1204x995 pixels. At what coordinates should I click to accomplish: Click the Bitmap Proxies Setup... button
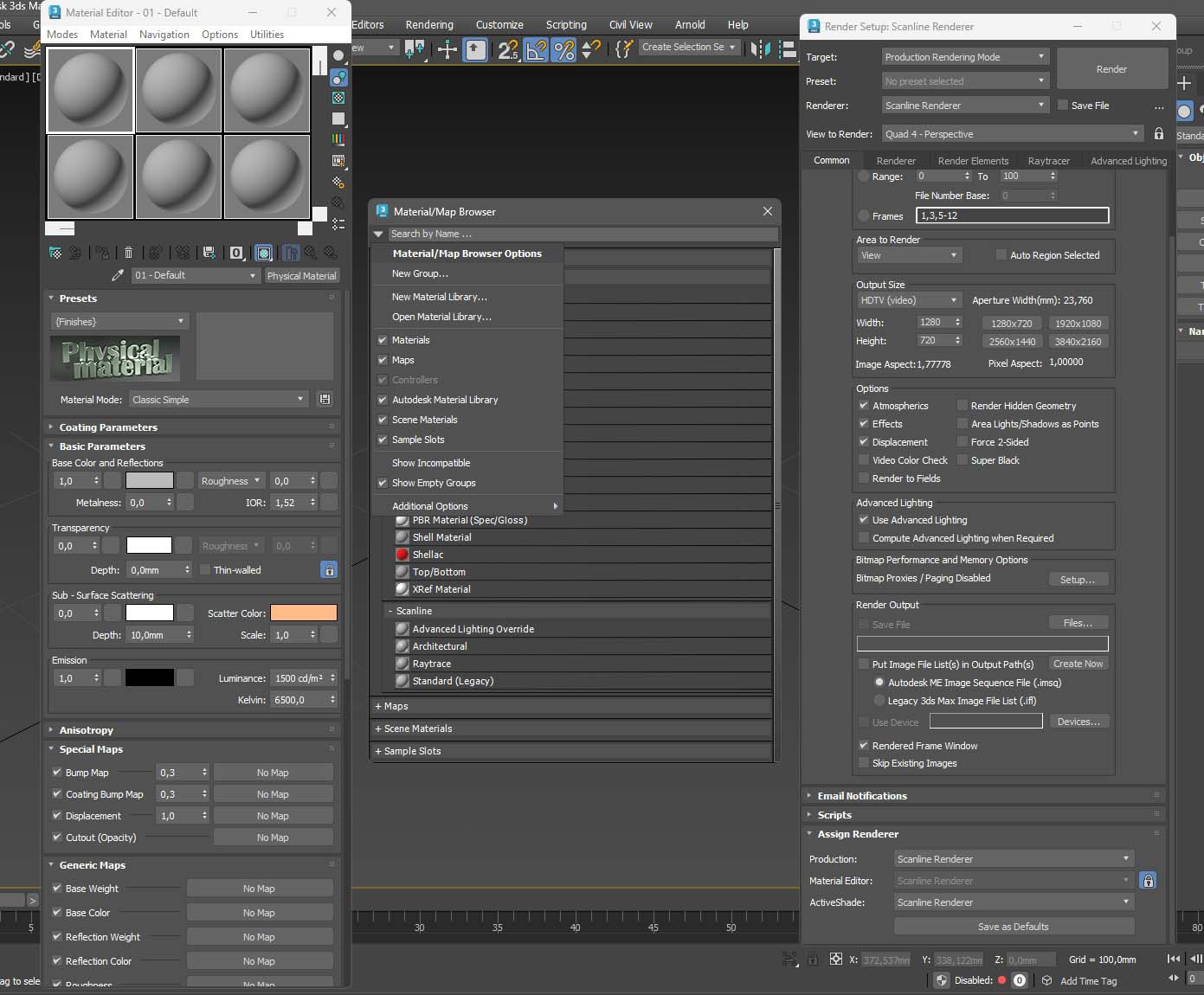(1078, 580)
